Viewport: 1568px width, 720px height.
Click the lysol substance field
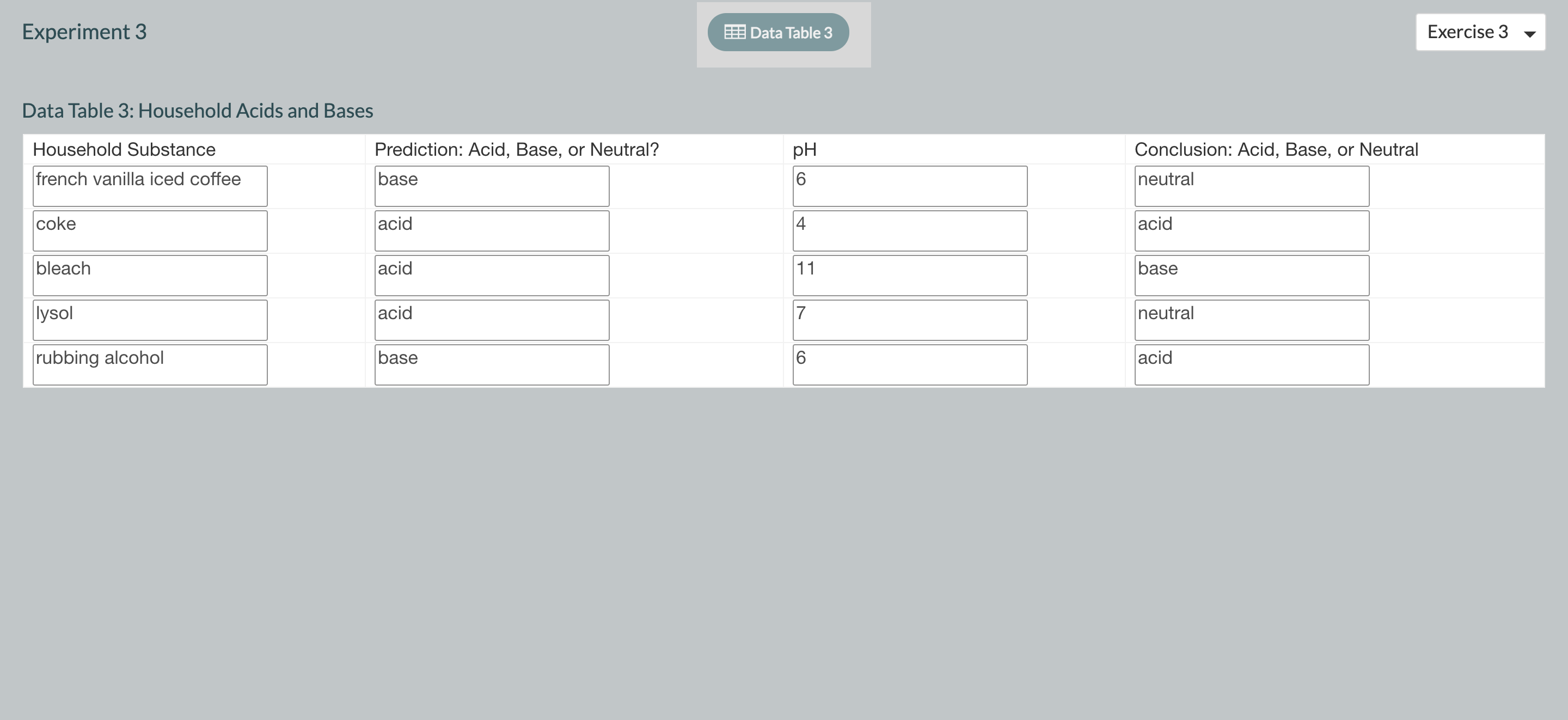(150, 320)
